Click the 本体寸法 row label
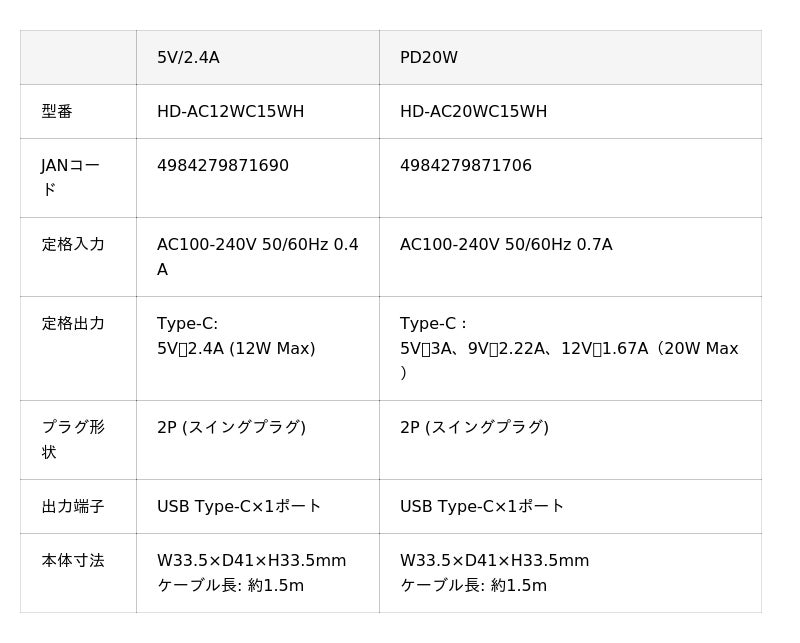Screen dimensions: 800x643 pos(73,561)
